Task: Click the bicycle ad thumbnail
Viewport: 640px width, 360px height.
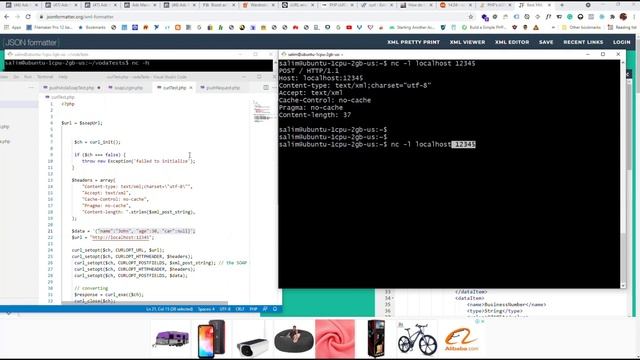Action: (417, 339)
